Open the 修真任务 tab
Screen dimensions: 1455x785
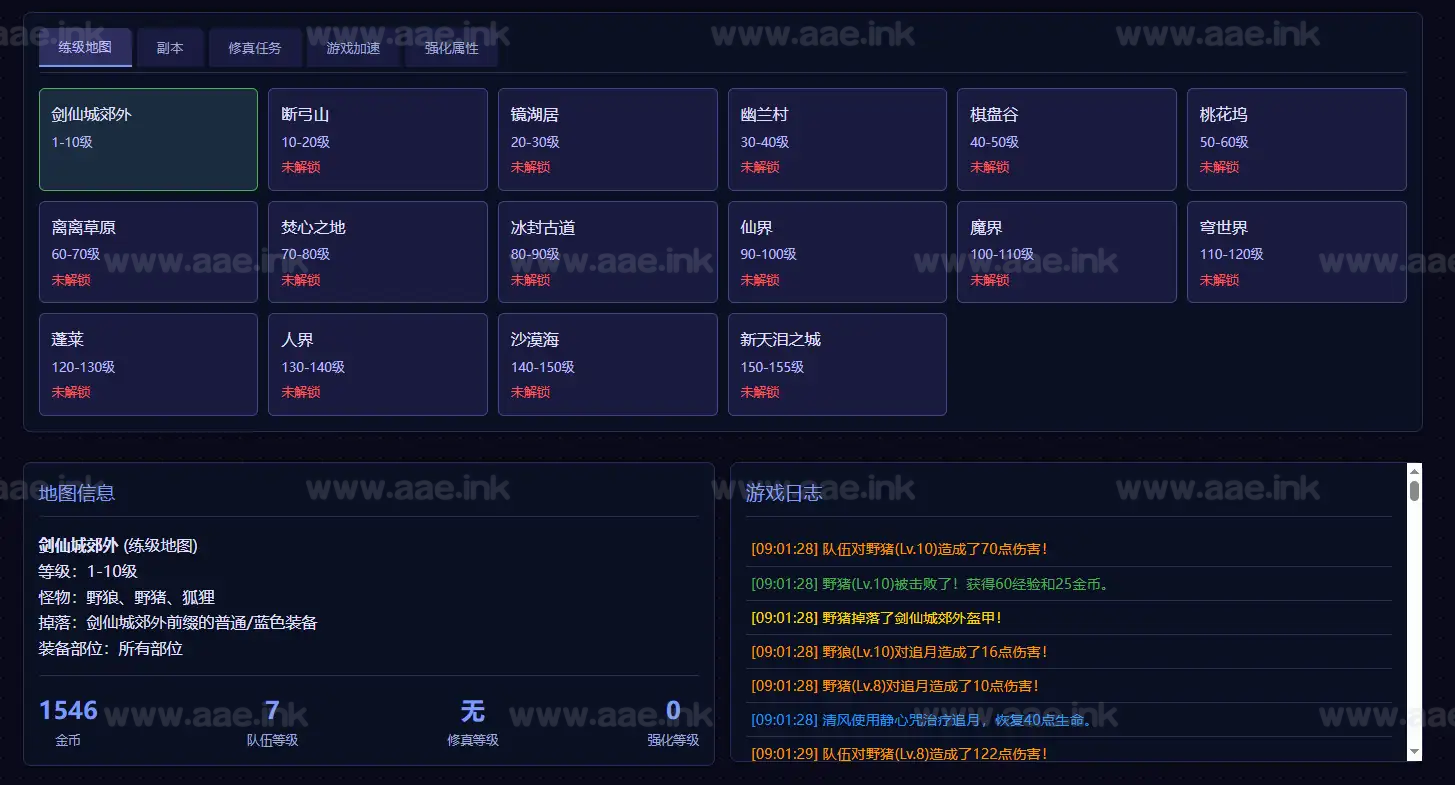pyautogui.click(x=255, y=47)
